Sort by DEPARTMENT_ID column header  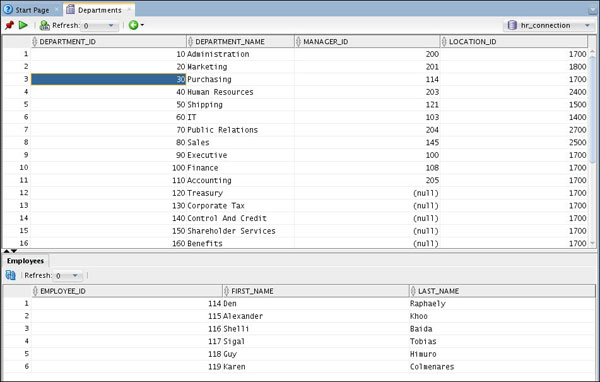pos(108,41)
